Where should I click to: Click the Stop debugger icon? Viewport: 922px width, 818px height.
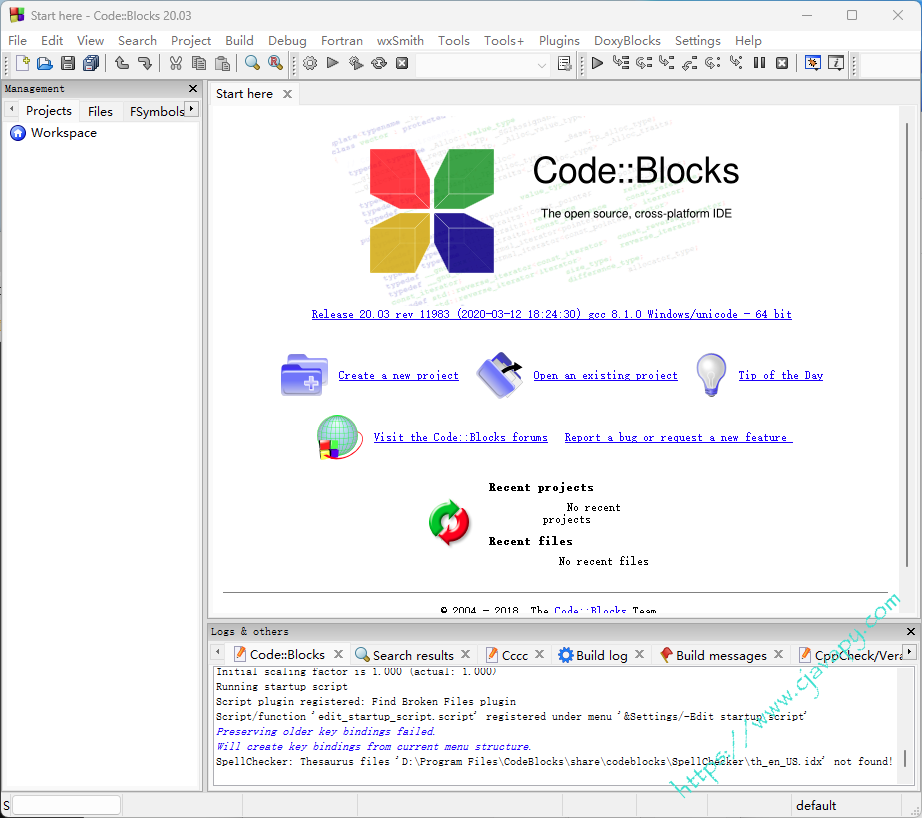(x=781, y=63)
